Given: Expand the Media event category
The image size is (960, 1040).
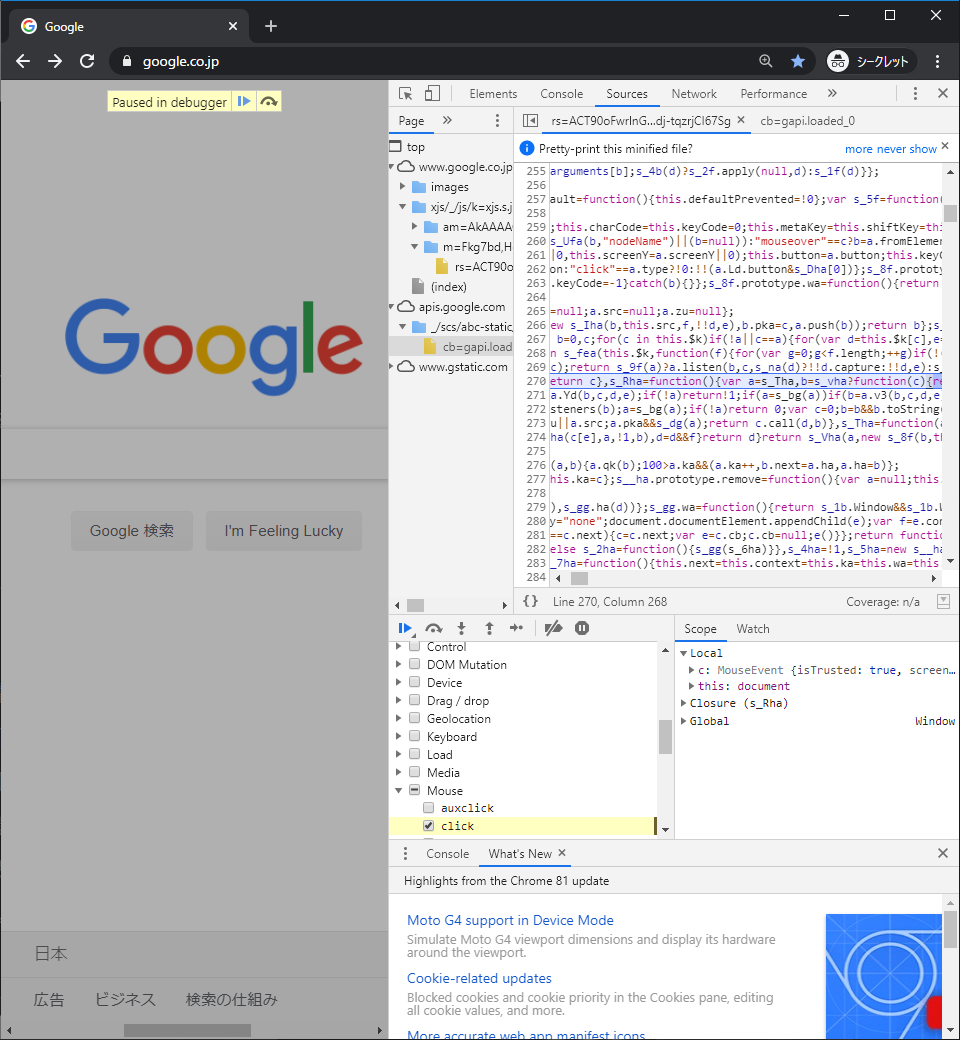Looking at the screenshot, I should pos(399,772).
